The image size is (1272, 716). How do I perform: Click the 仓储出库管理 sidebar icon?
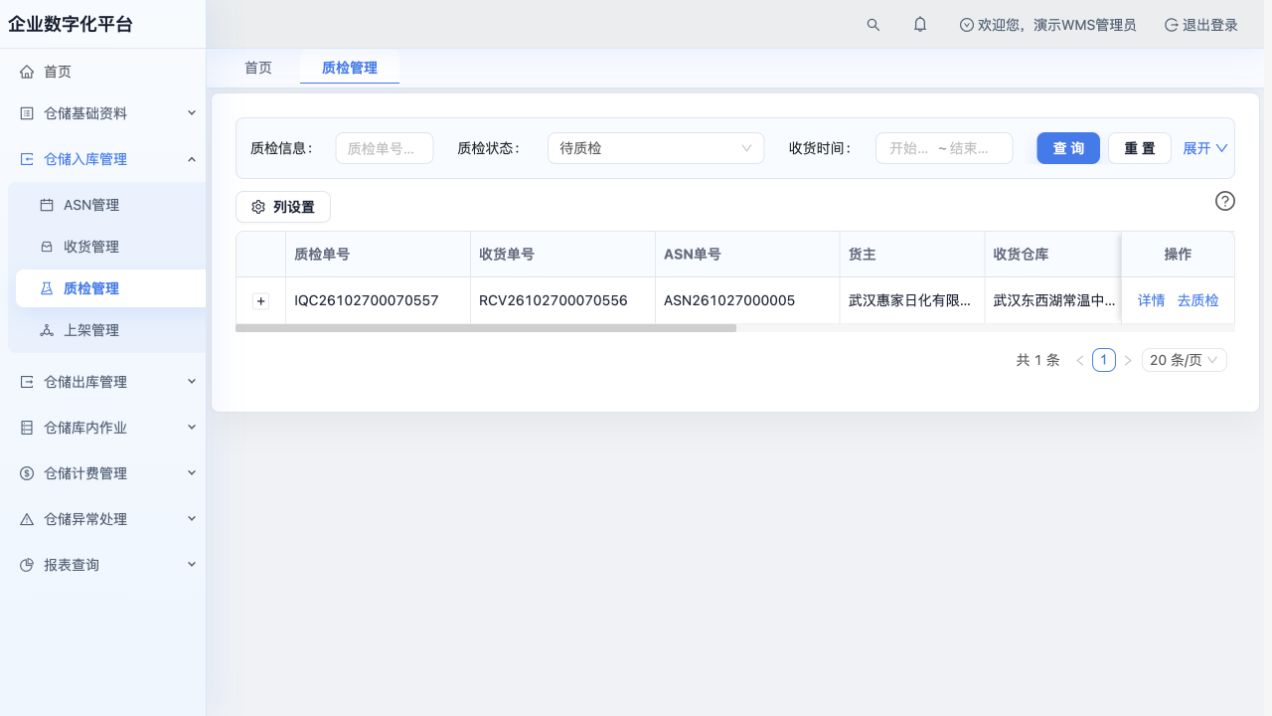pos(27,382)
